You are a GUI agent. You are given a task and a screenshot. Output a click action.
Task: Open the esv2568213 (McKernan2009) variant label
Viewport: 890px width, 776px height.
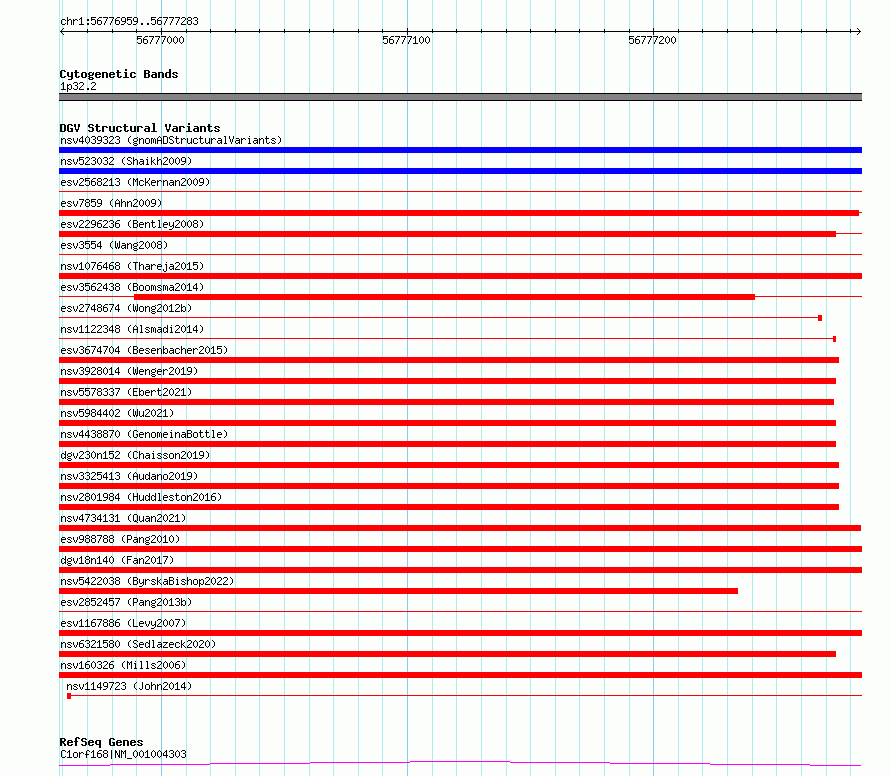click(135, 182)
